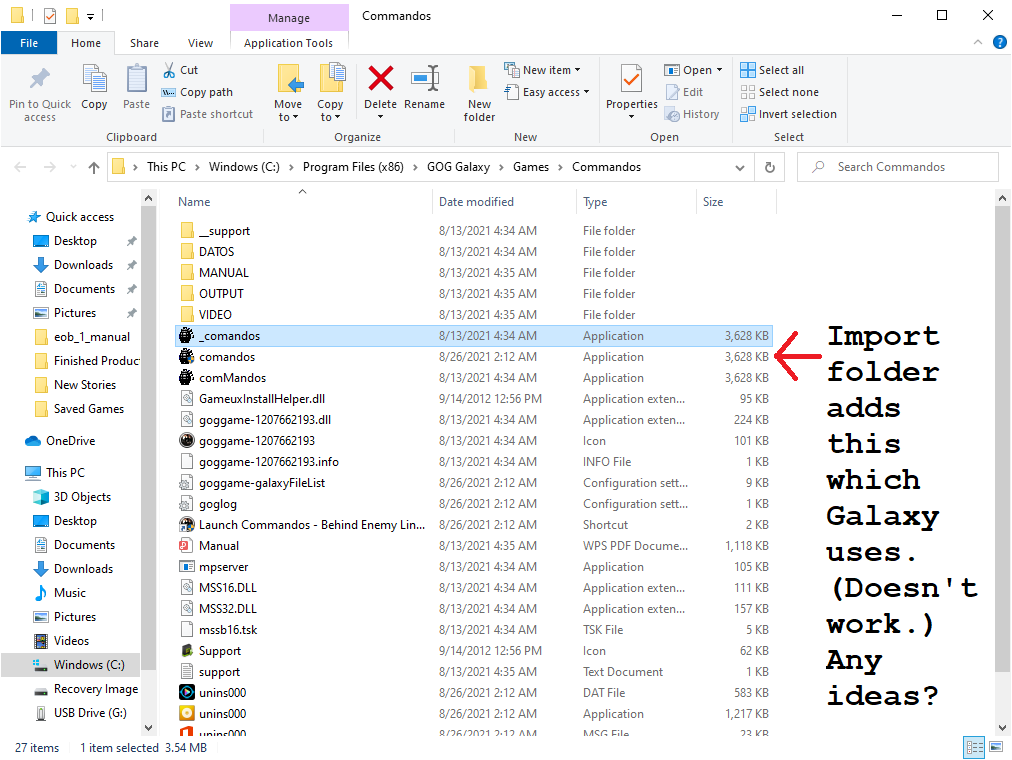Create a New folder from ribbon

tap(479, 94)
